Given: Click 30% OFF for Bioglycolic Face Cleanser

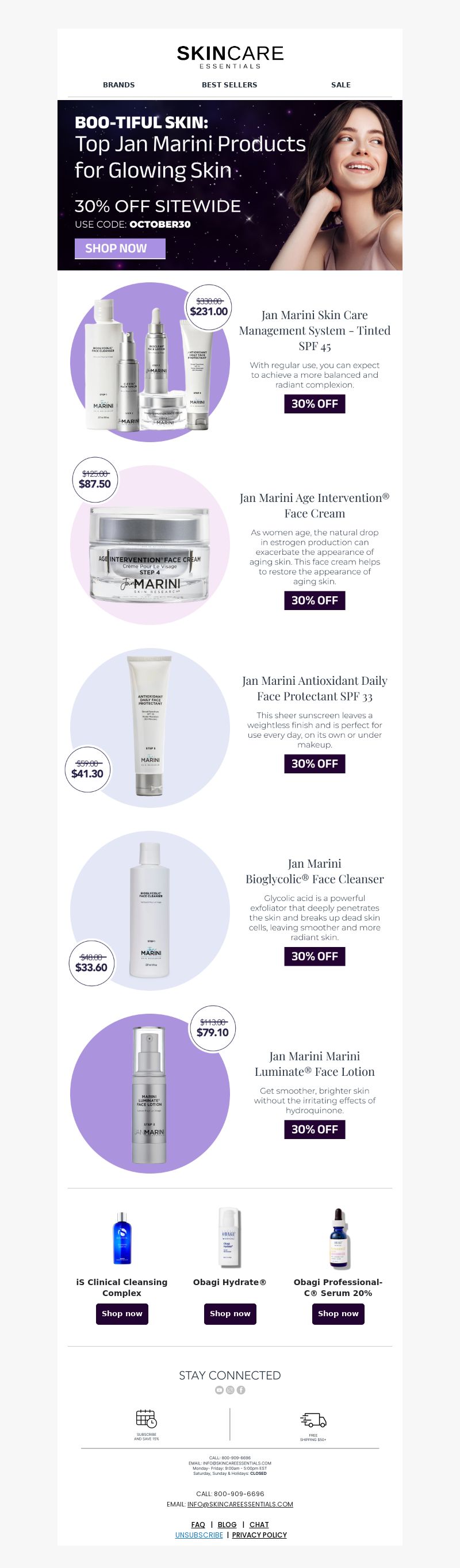Looking at the screenshot, I should pyautogui.click(x=315, y=956).
